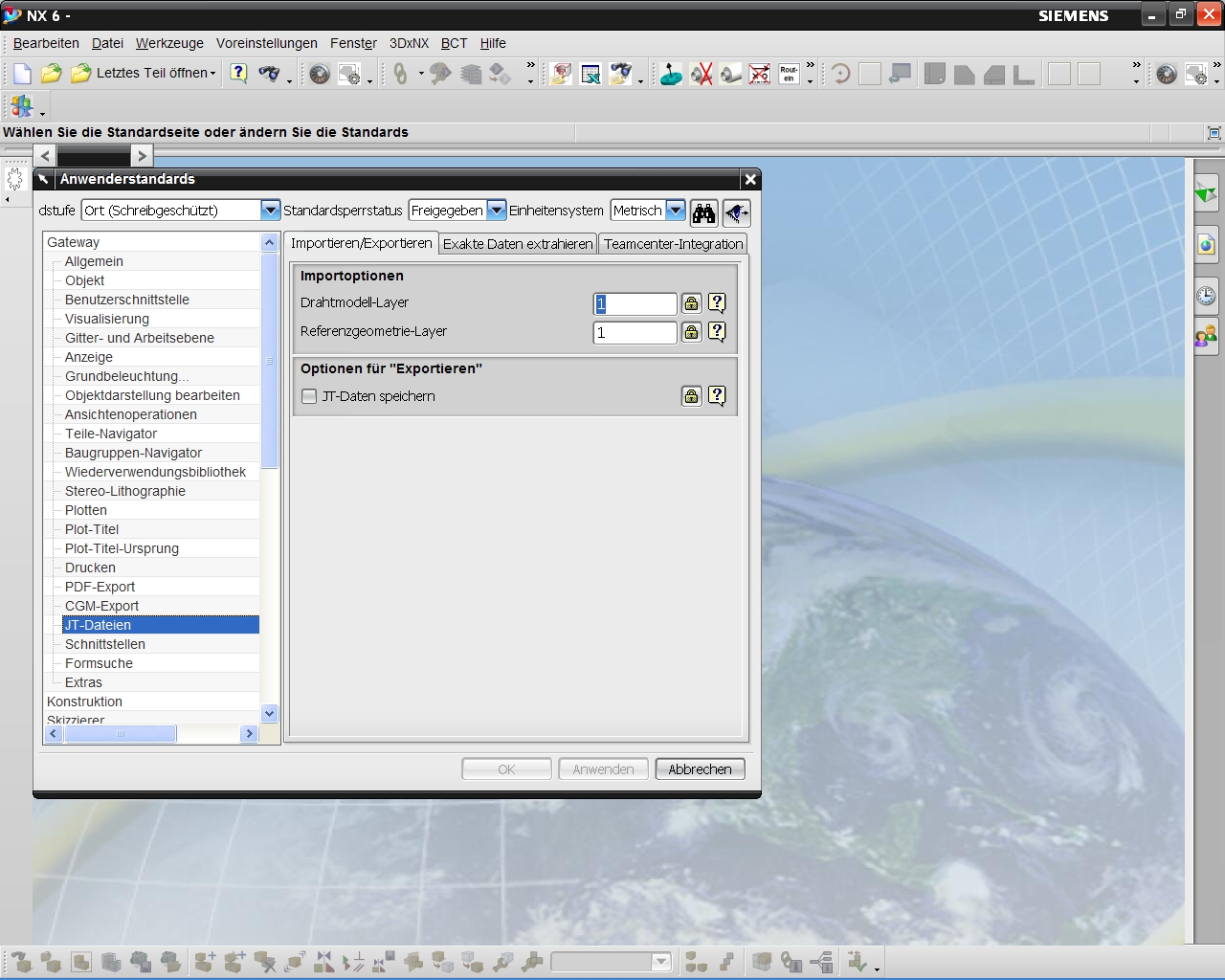Select the Importieren/Exportieren tab
The height and width of the screenshot is (980, 1225).
[x=361, y=243]
